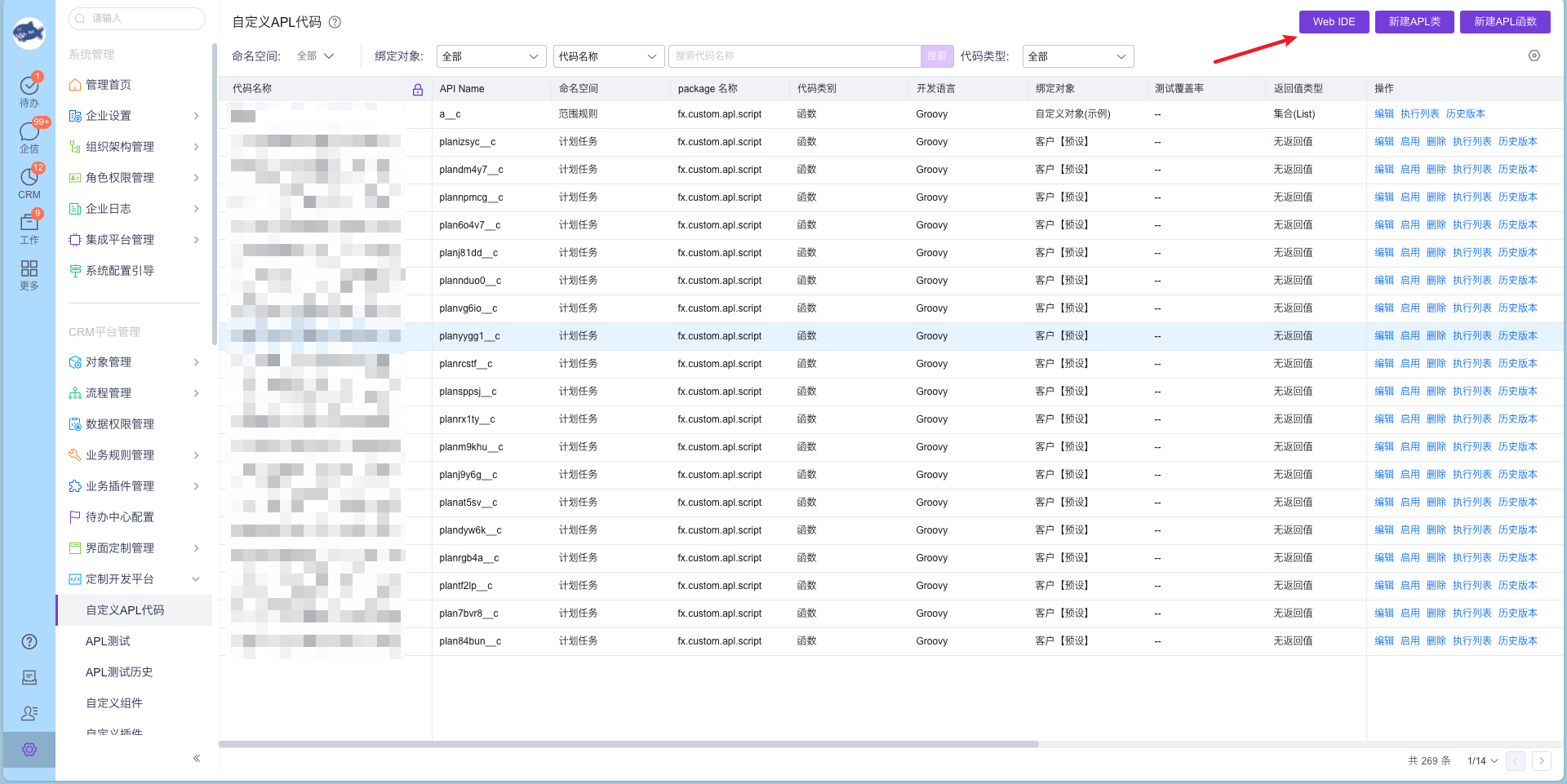Click the help question mark beside page title
1567x784 pixels.
coord(335,22)
